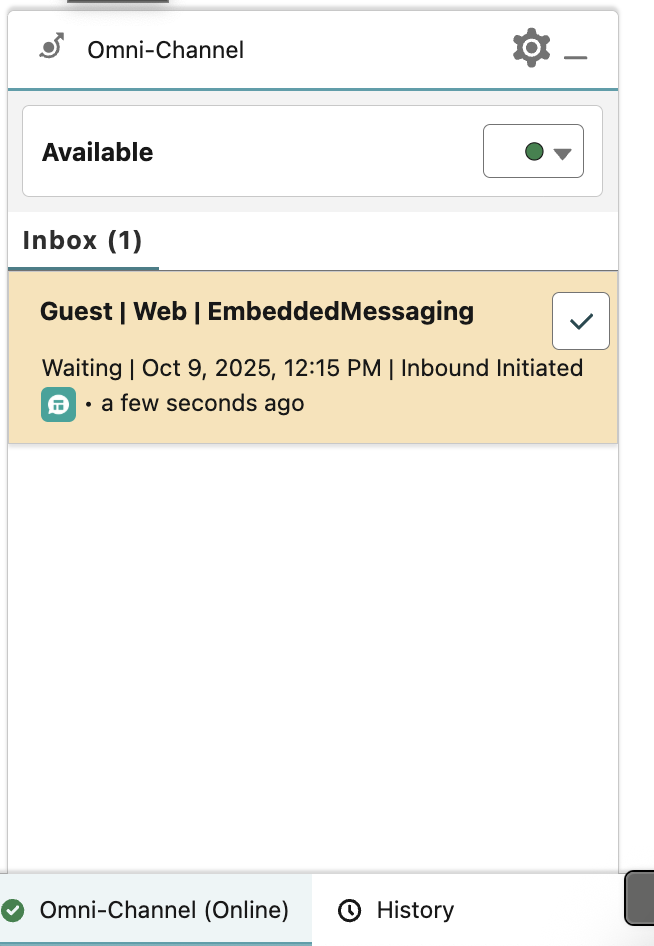The width and height of the screenshot is (654, 946).
Task: Click the empty area below the inbox item
Action: pos(312,650)
